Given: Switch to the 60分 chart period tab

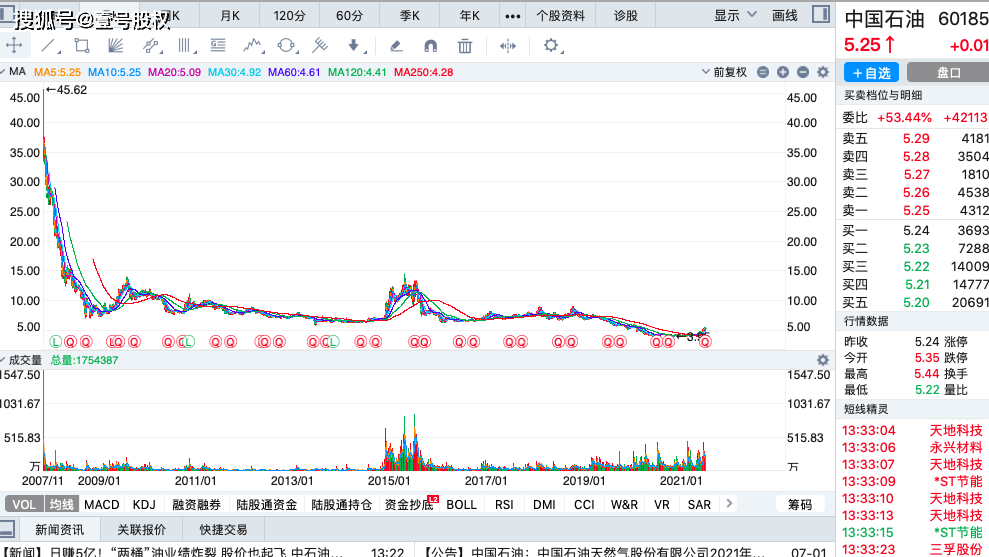Looking at the screenshot, I should pos(350,15).
